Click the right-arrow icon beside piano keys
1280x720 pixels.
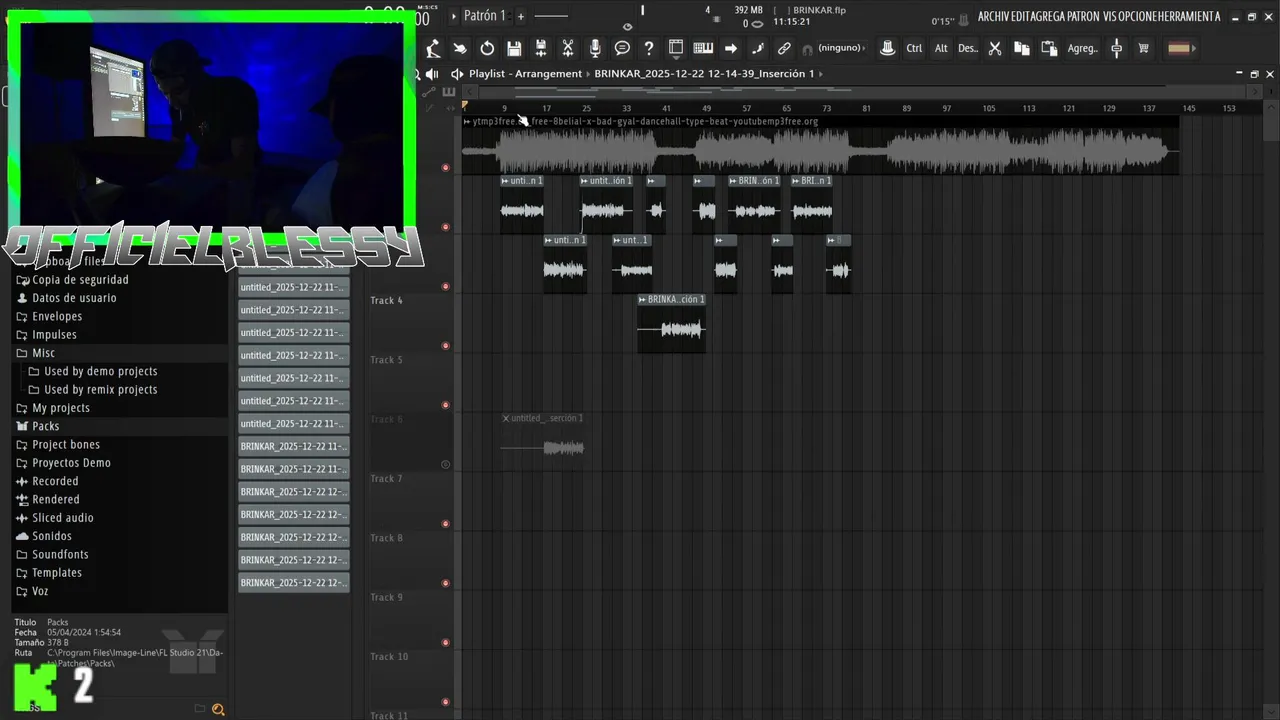731,48
